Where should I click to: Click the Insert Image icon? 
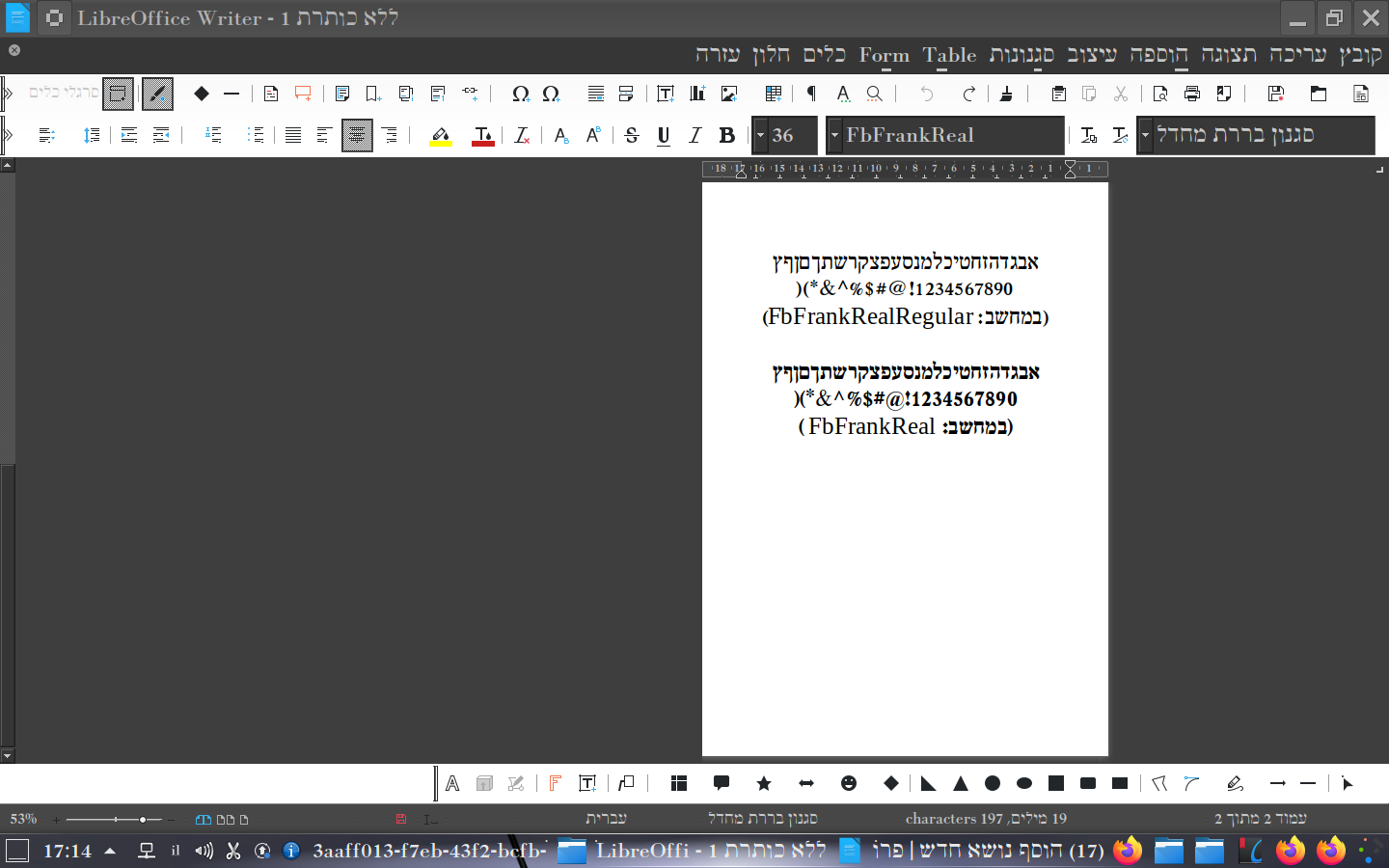(729, 94)
